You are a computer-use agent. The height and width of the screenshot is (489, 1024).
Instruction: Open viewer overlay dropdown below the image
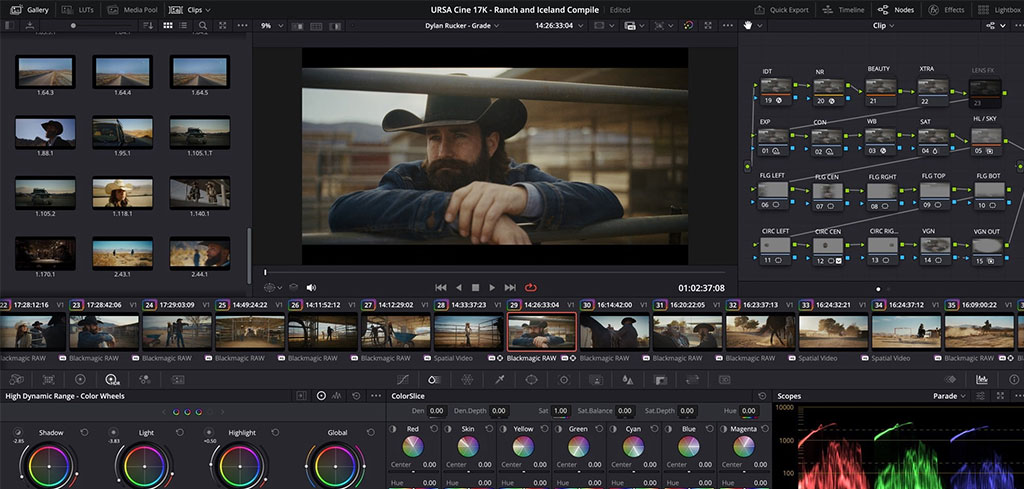[274, 287]
